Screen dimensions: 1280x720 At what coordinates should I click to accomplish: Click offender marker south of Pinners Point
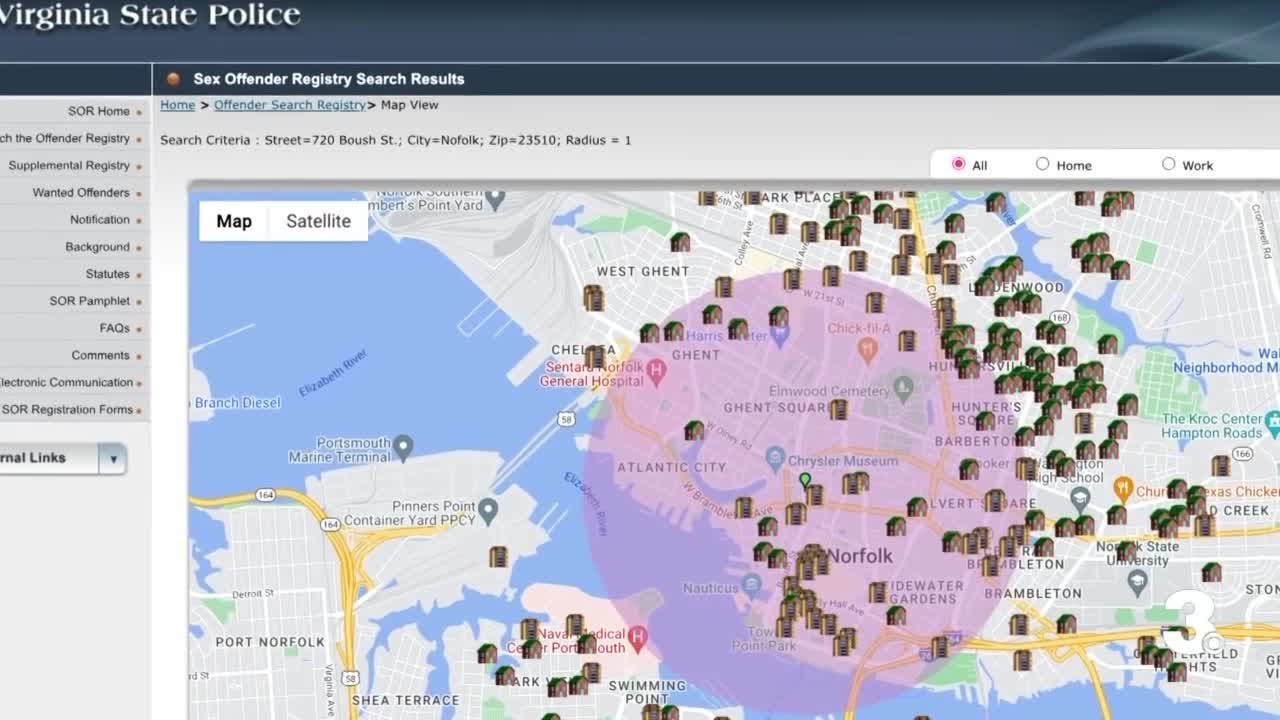pyautogui.click(x=498, y=557)
